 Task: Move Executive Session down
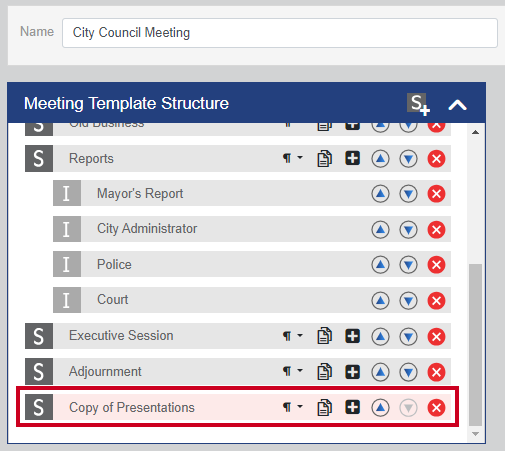coord(408,336)
